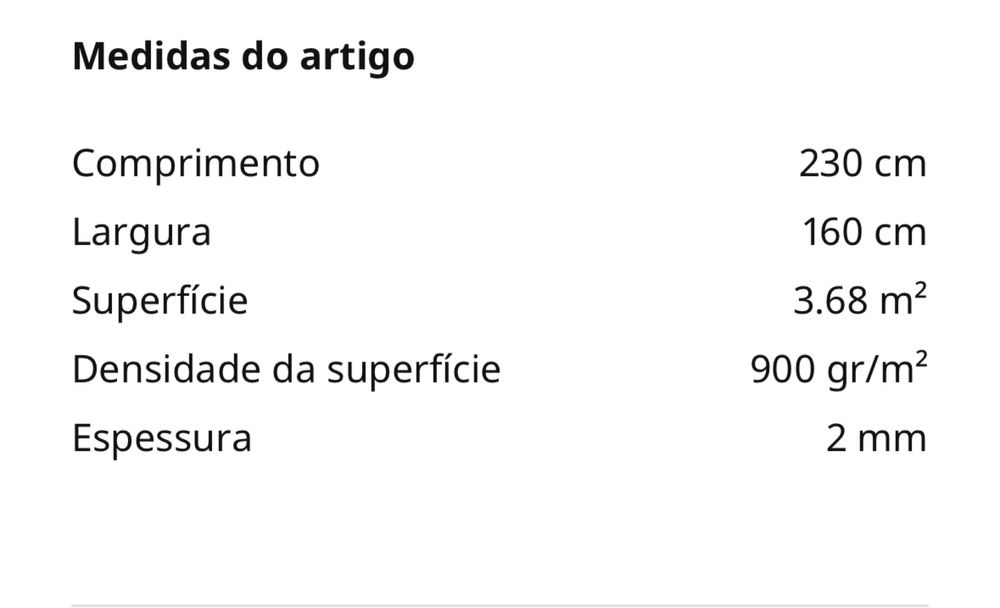1000x608 pixels.
Task: Click the horizontal divider line below the measurements
Action: point(500,604)
